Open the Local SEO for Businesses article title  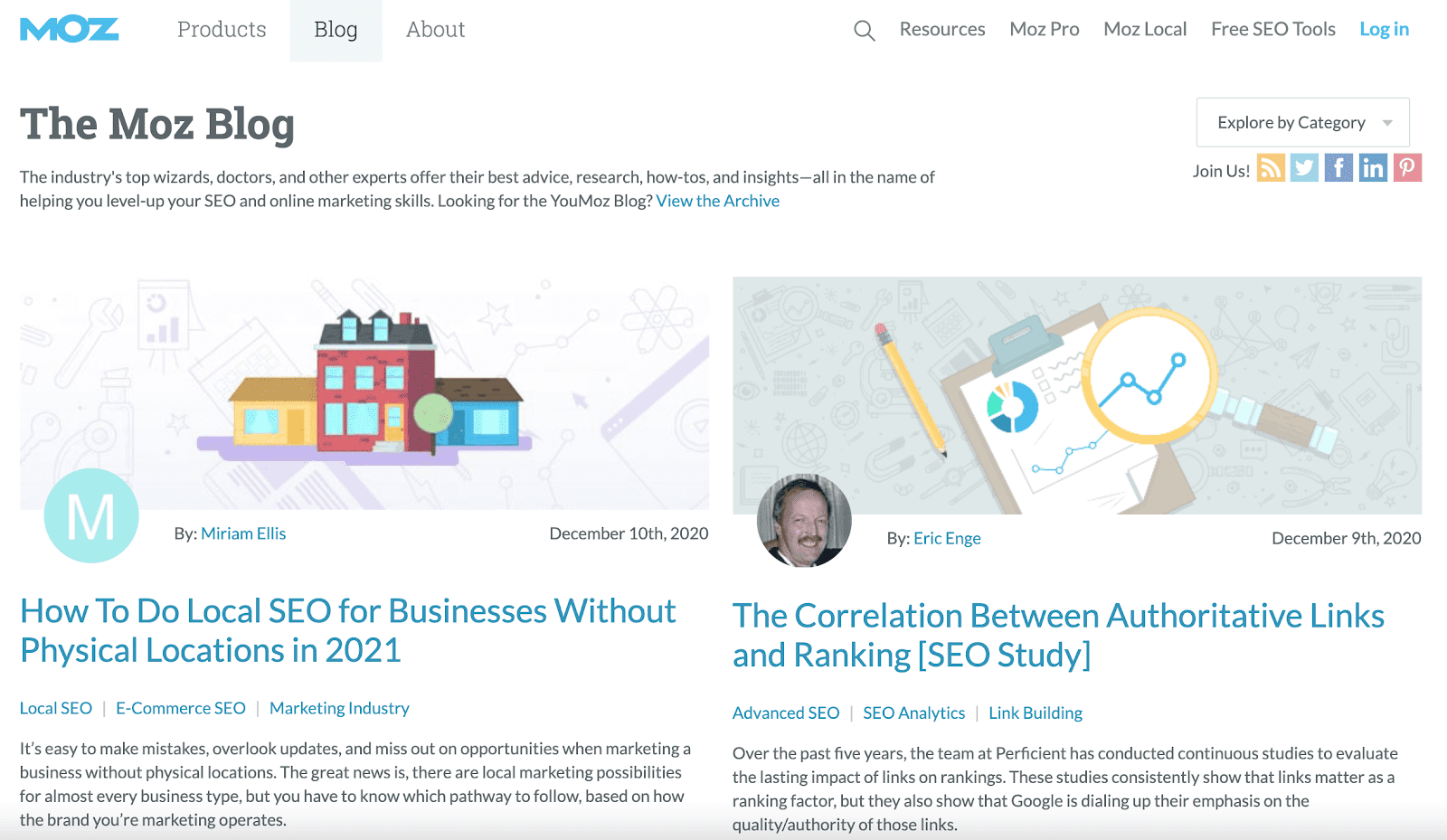coord(348,630)
